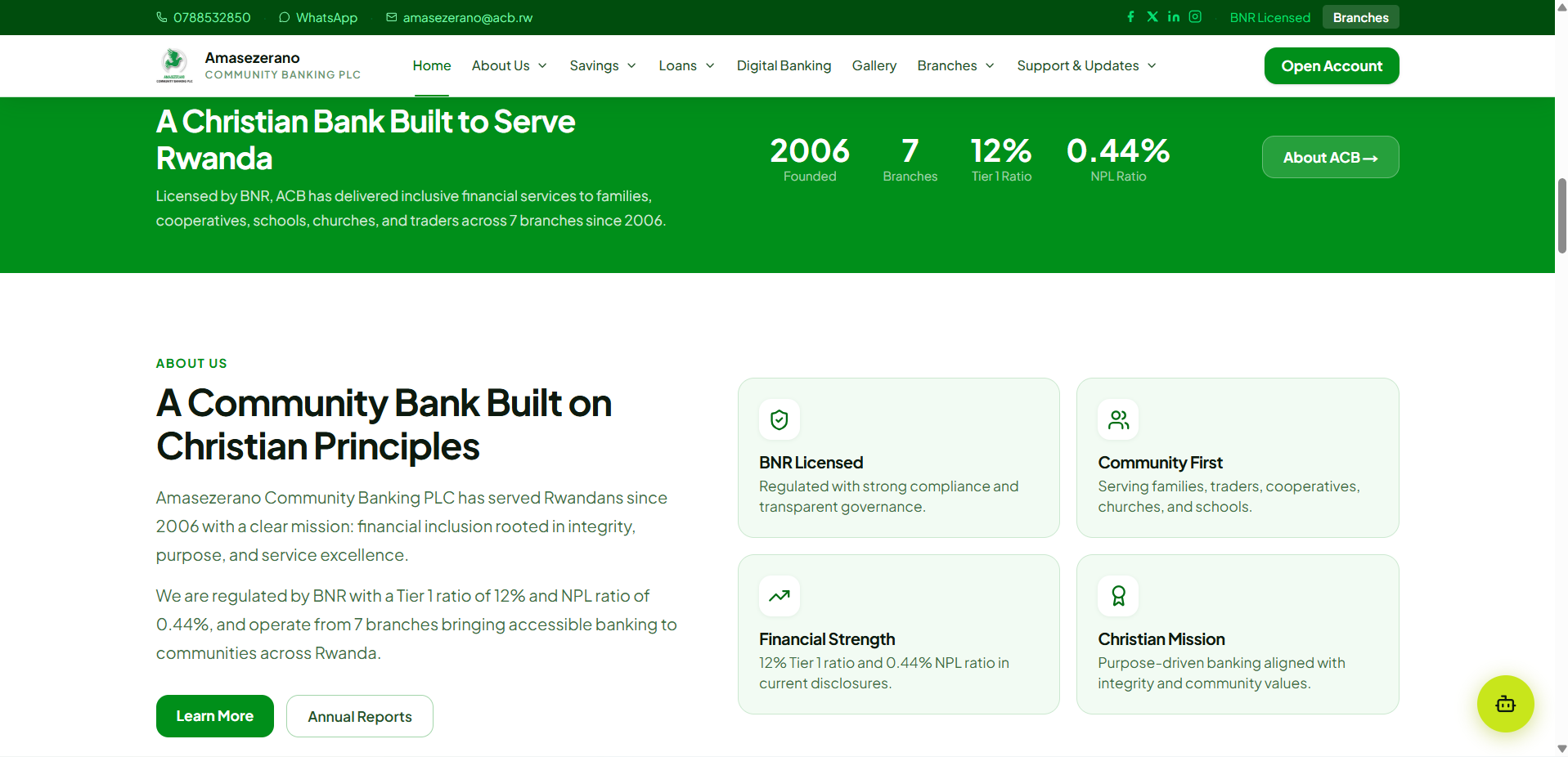Expand the Branches dropdown in the navigation bar
The height and width of the screenshot is (757, 1568).
pyautogui.click(x=956, y=65)
